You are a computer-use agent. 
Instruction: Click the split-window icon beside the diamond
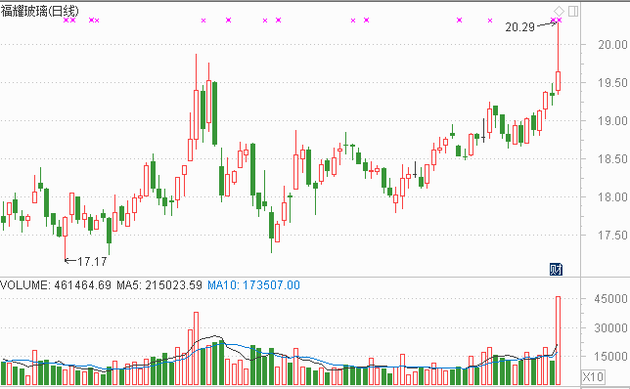[573, 11]
